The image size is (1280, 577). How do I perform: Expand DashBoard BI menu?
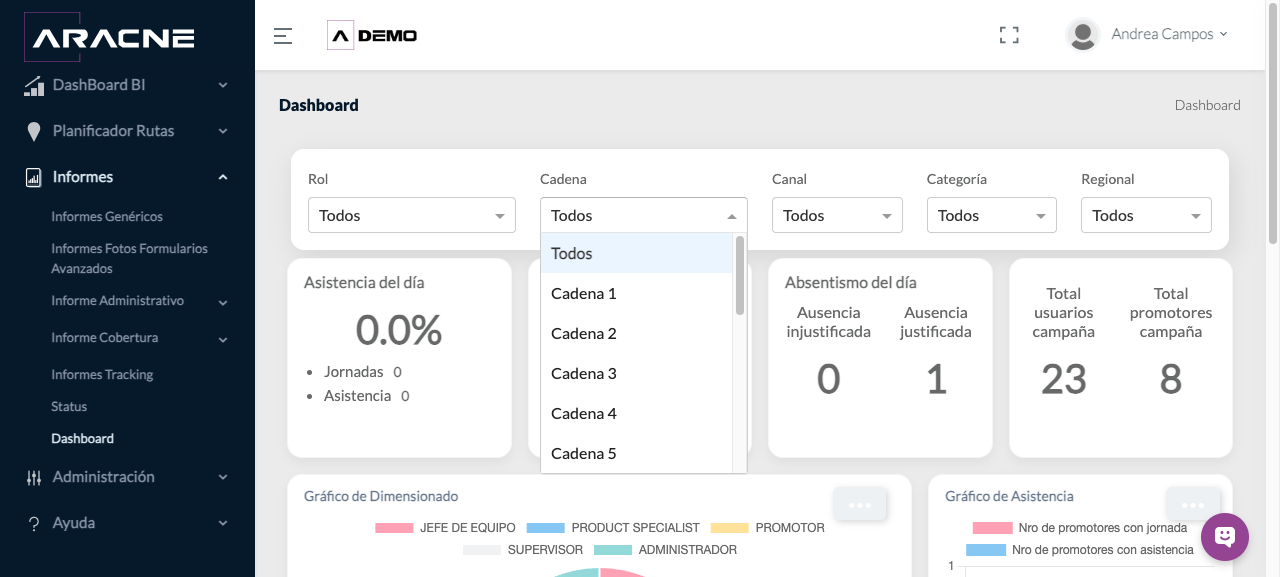tap(223, 86)
